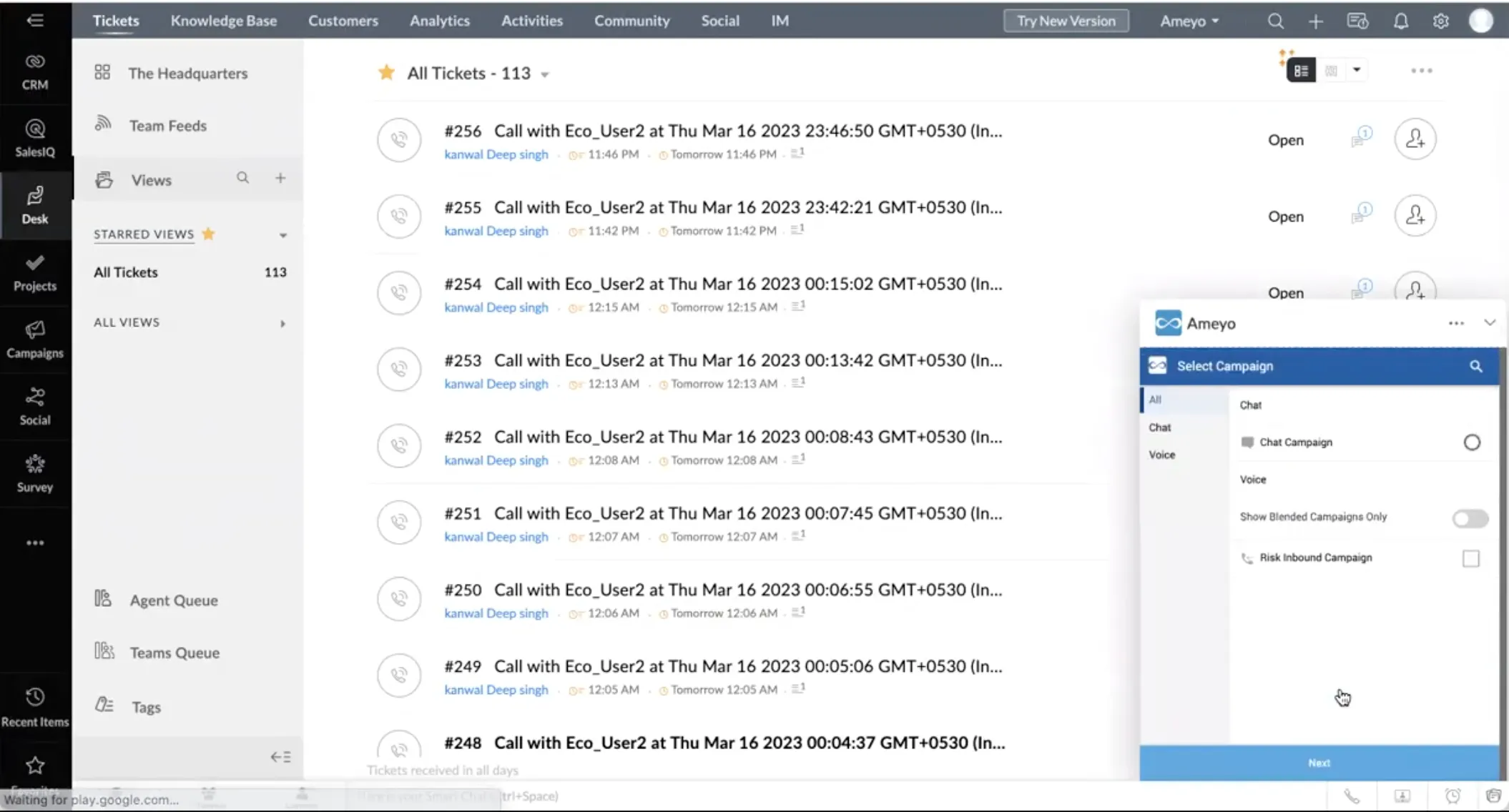This screenshot has width=1509, height=812.
Task: Add a new view with plus beside Views
Action: [280, 178]
